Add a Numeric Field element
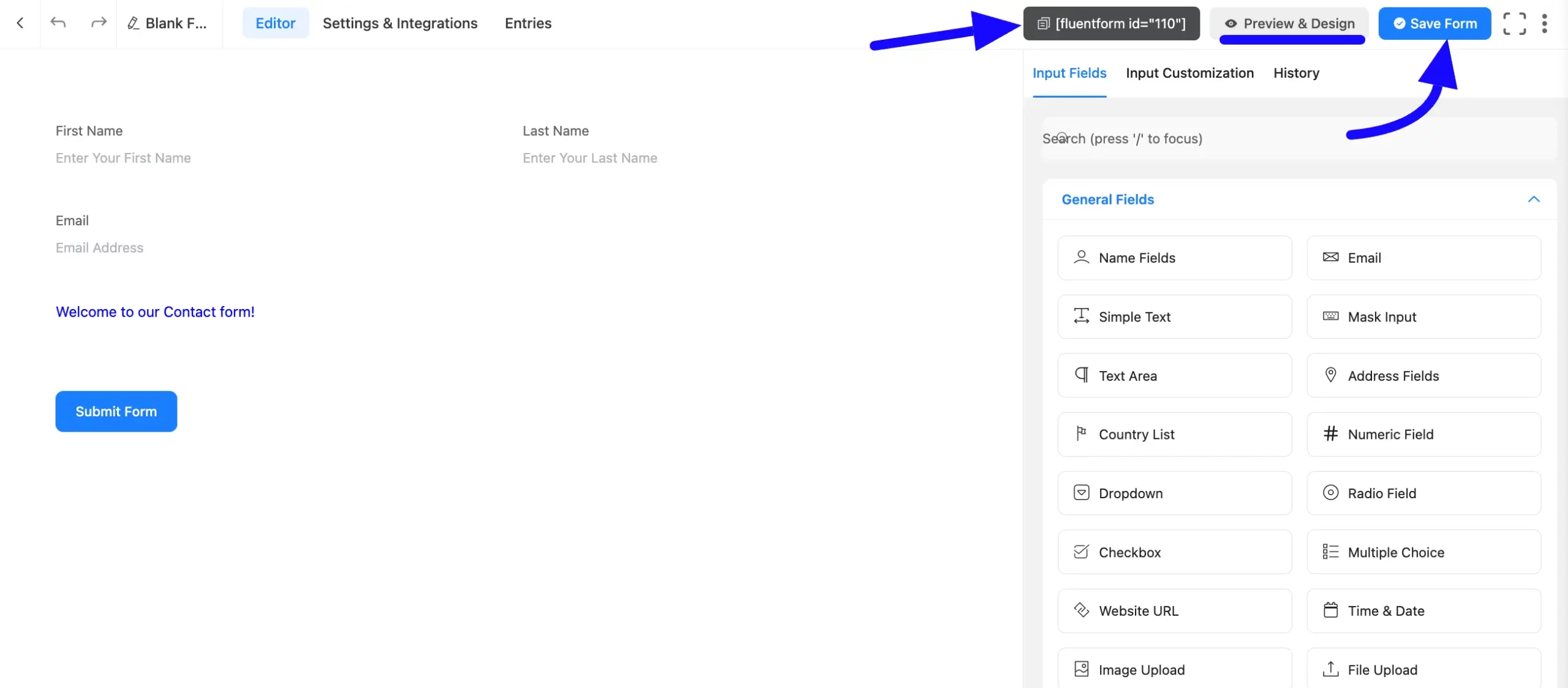 click(x=1424, y=434)
